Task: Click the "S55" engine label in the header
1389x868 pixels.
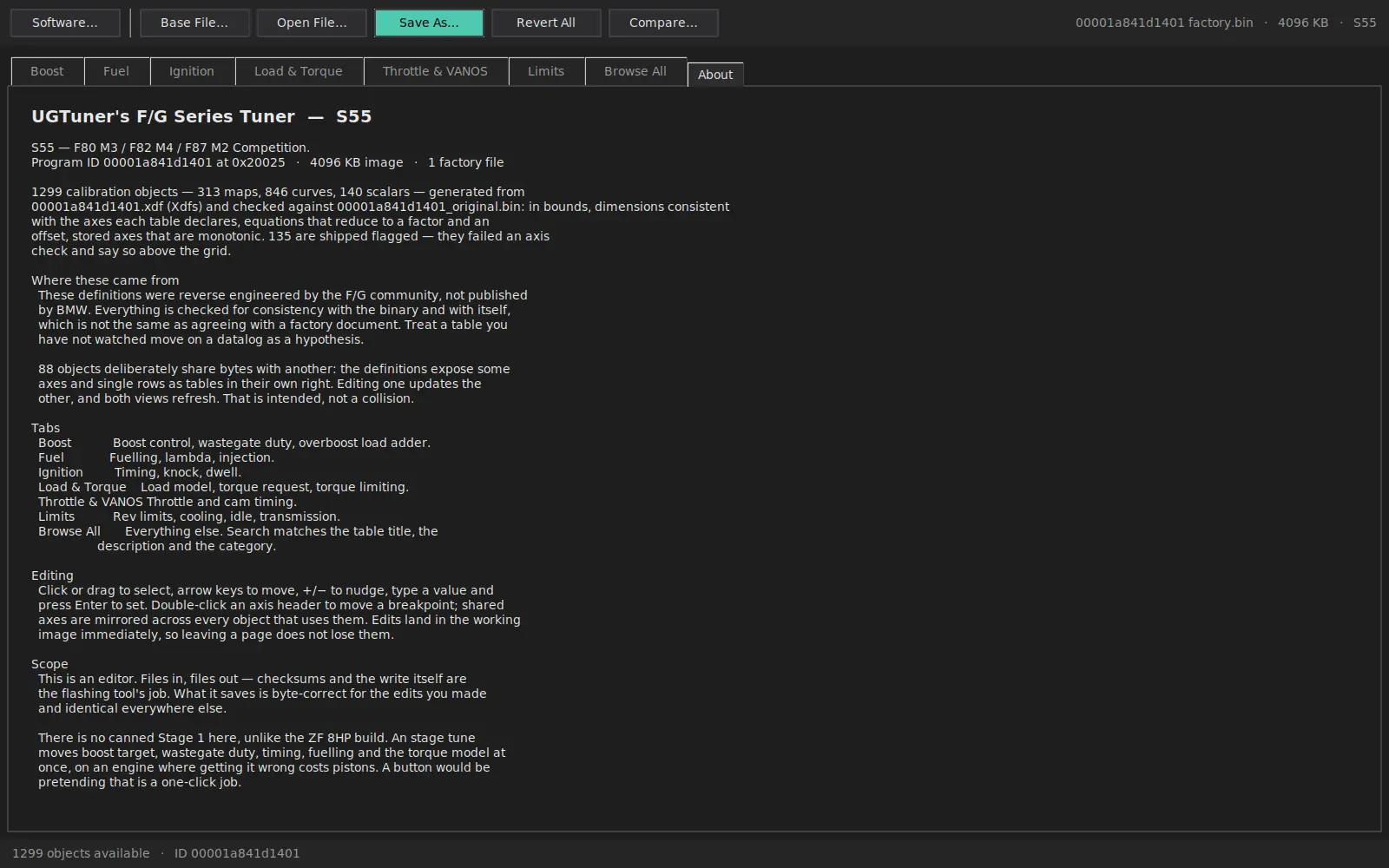Action: pyautogui.click(x=1365, y=23)
